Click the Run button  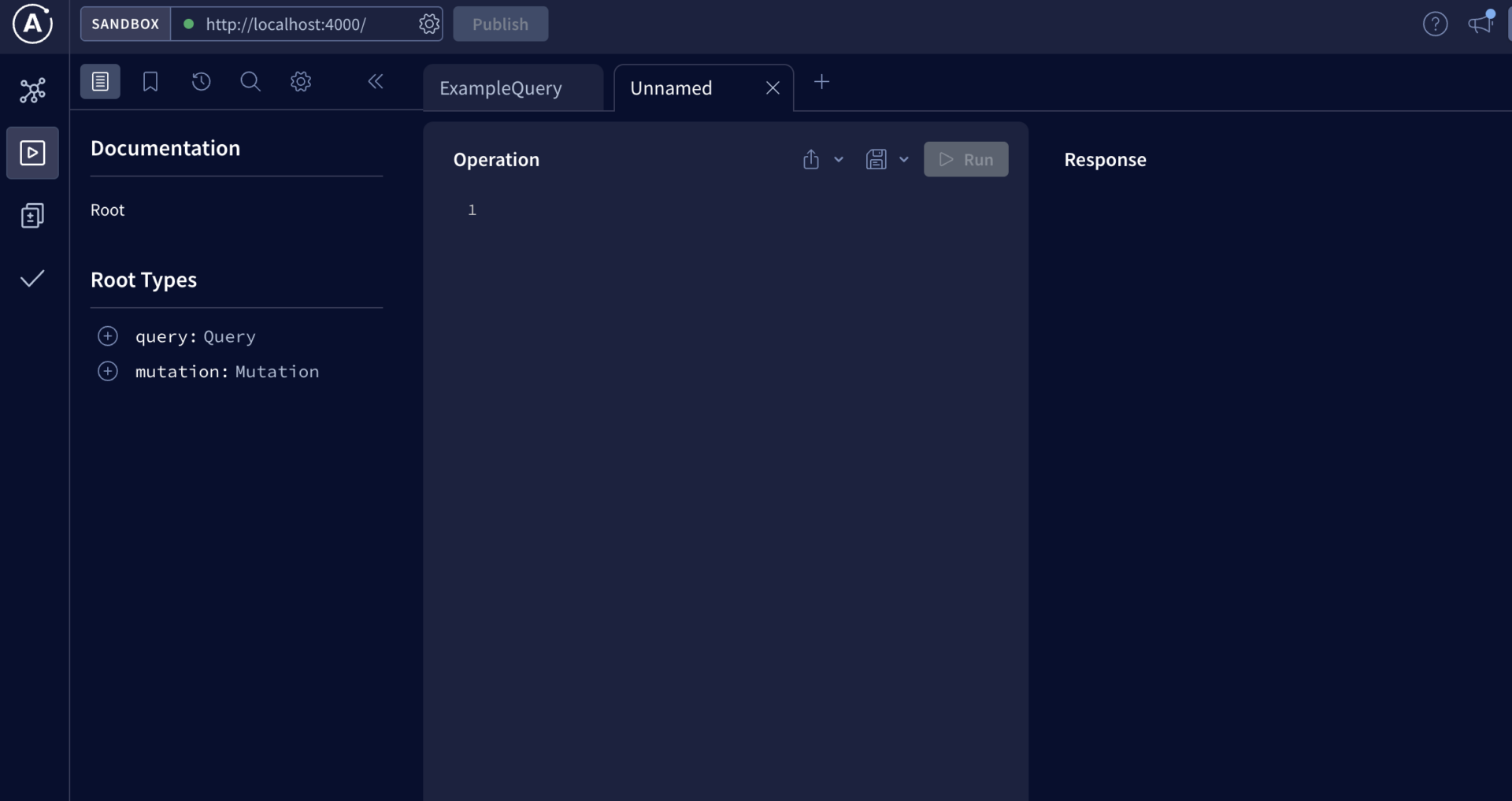click(x=966, y=159)
